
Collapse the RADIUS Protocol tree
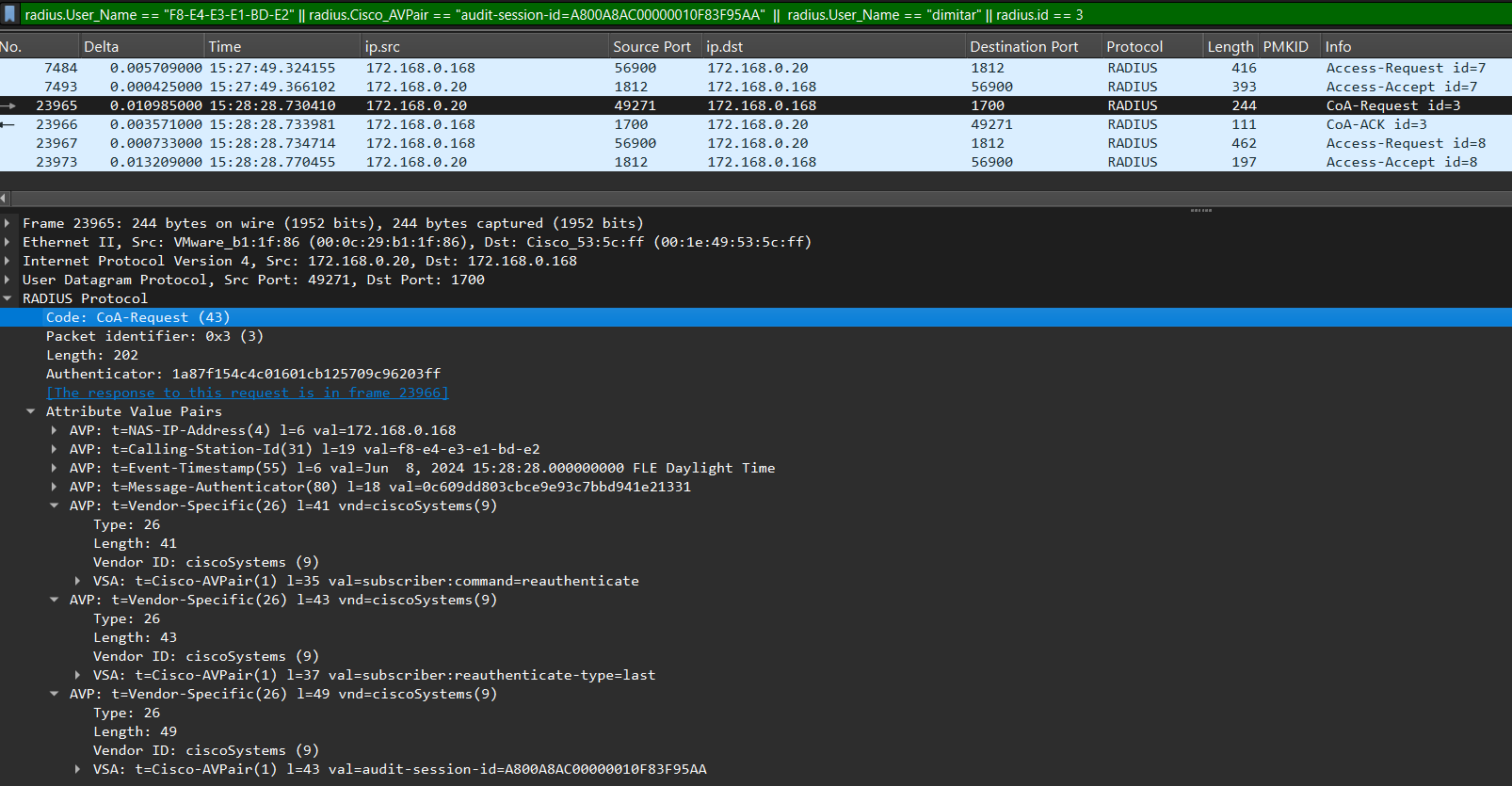tap(8, 298)
